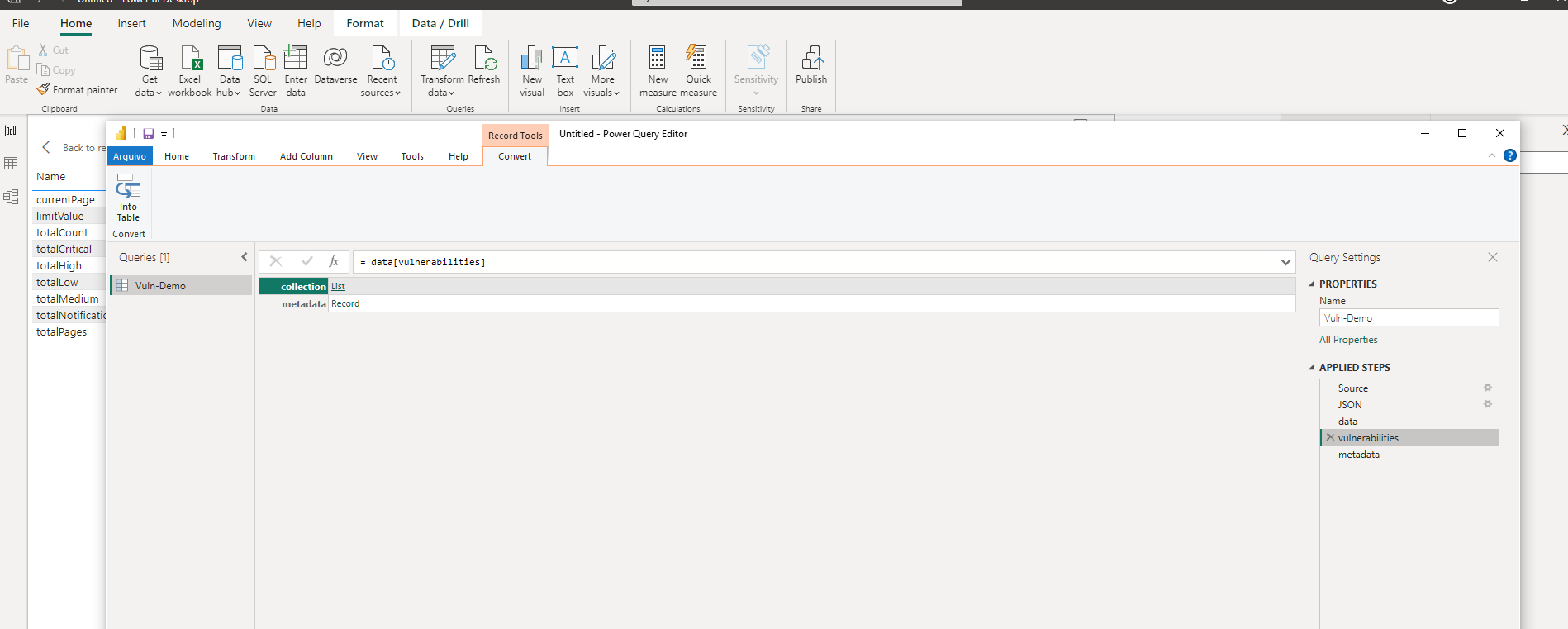Convert record Into Table

point(128,198)
